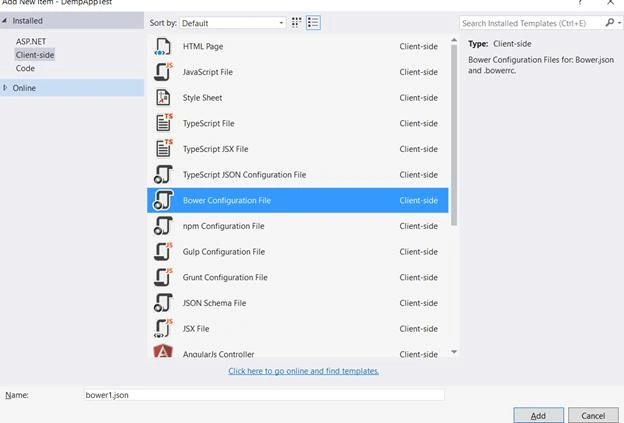Select Bower Configuration File text
The width and height of the screenshot is (624, 423).
(226, 200)
